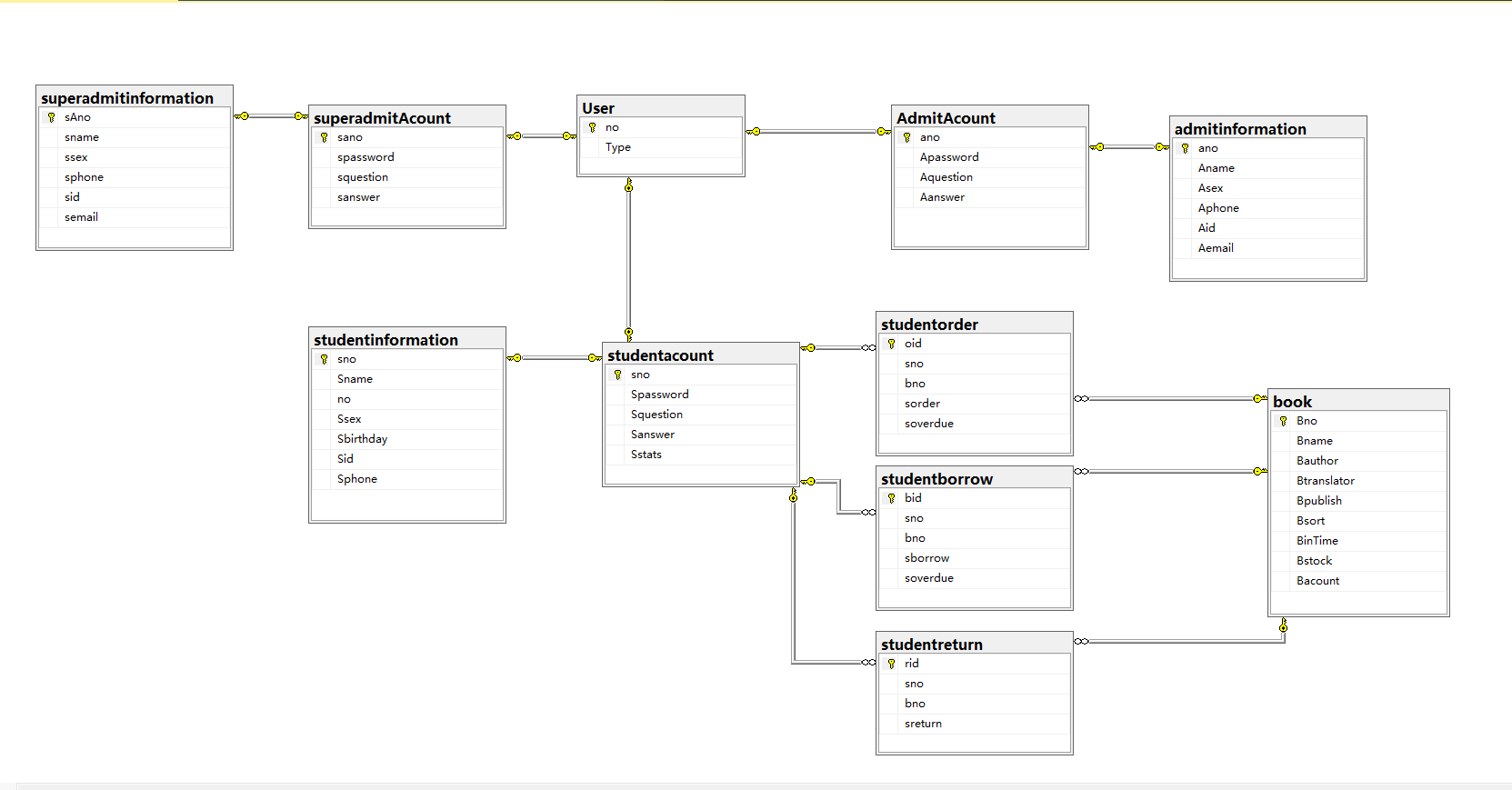The width and height of the screenshot is (1512, 790).
Task: Select the Aanswer column row
Action: 990,197
